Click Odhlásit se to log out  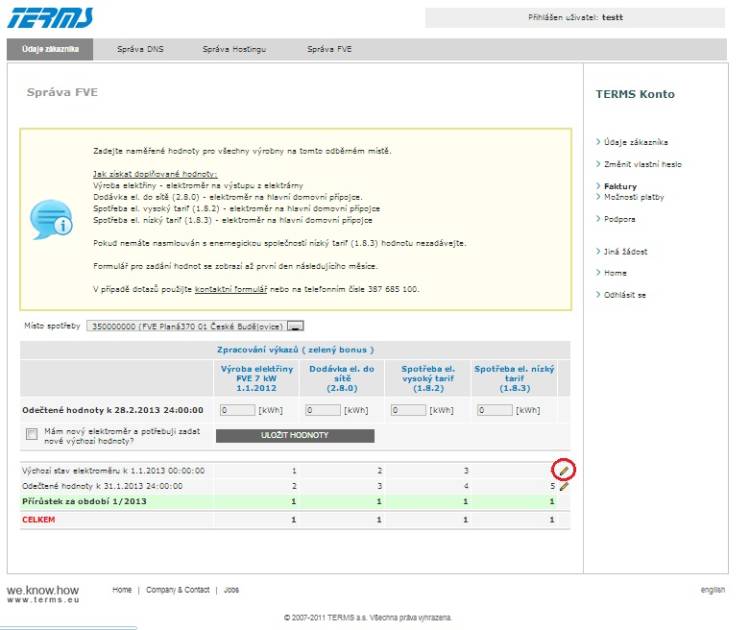click(625, 295)
